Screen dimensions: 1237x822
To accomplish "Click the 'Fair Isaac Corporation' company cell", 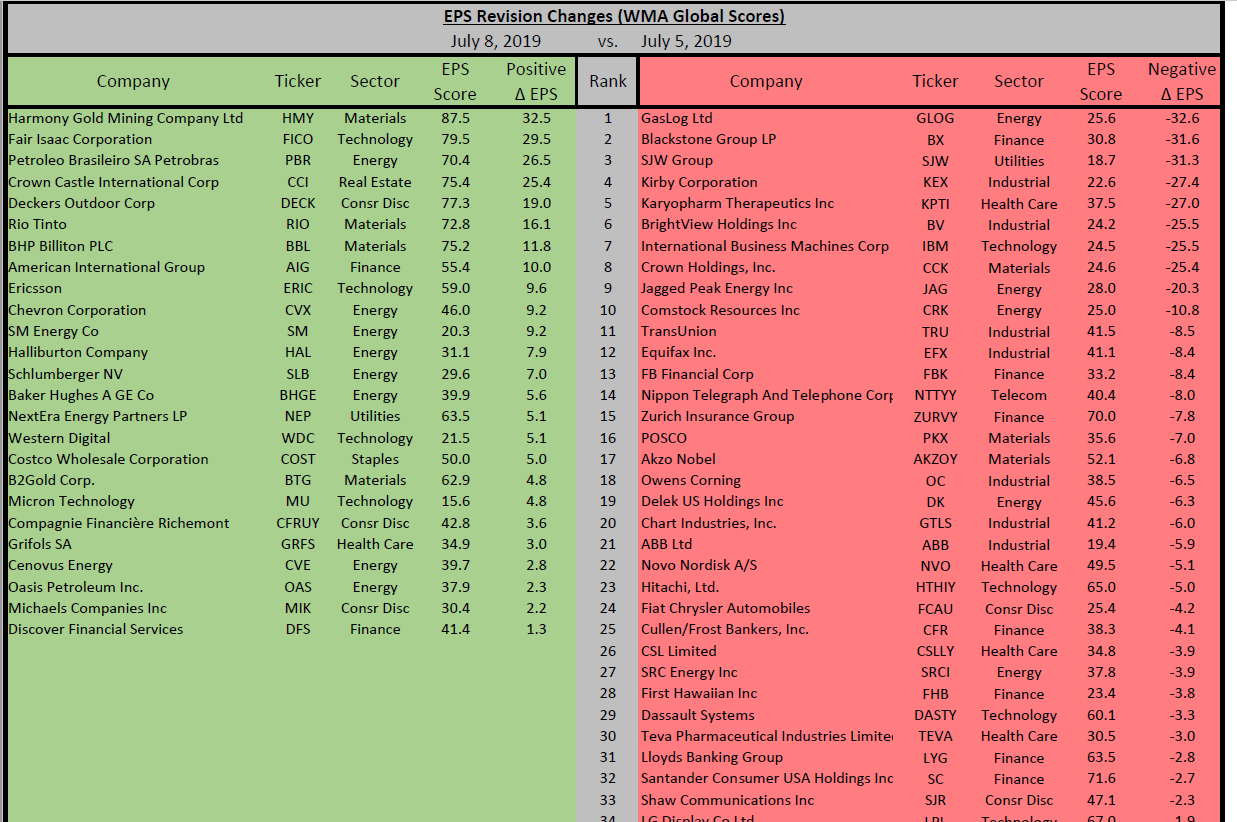I will [x=80, y=139].
